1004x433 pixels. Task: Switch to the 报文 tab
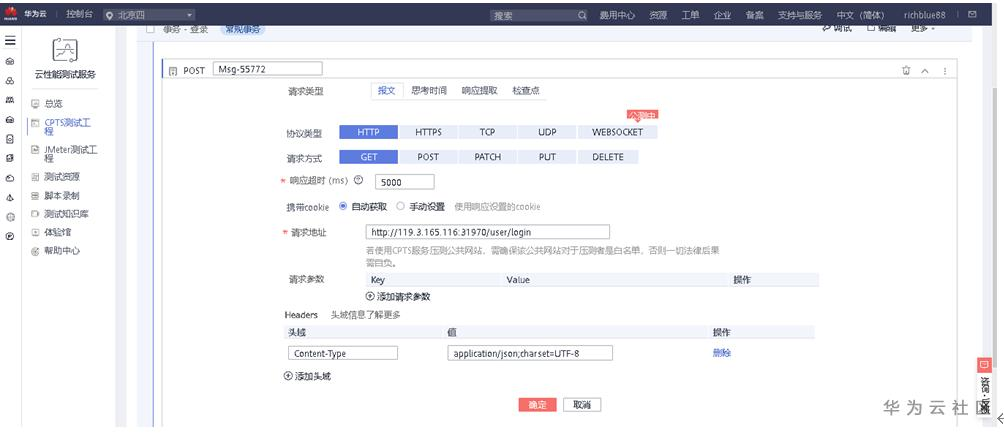[386, 91]
